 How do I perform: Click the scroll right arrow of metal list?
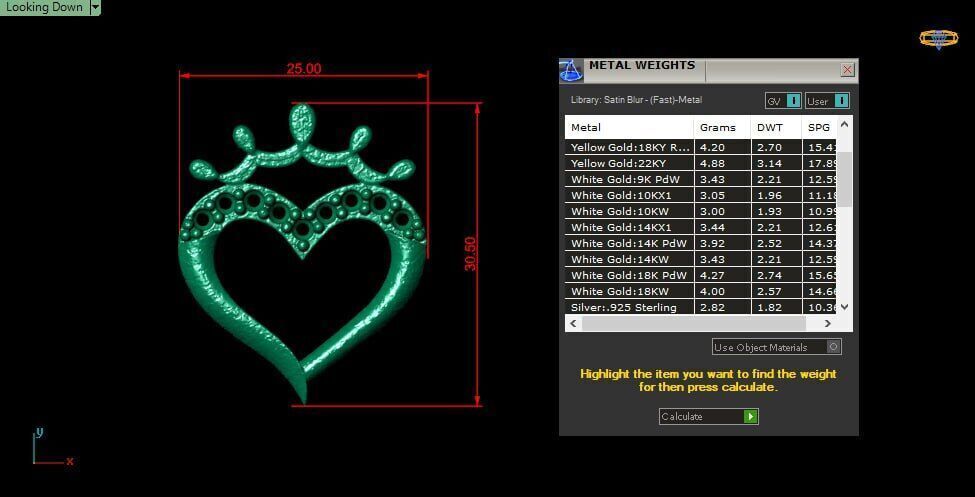pyautogui.click(x=828, y=323)
